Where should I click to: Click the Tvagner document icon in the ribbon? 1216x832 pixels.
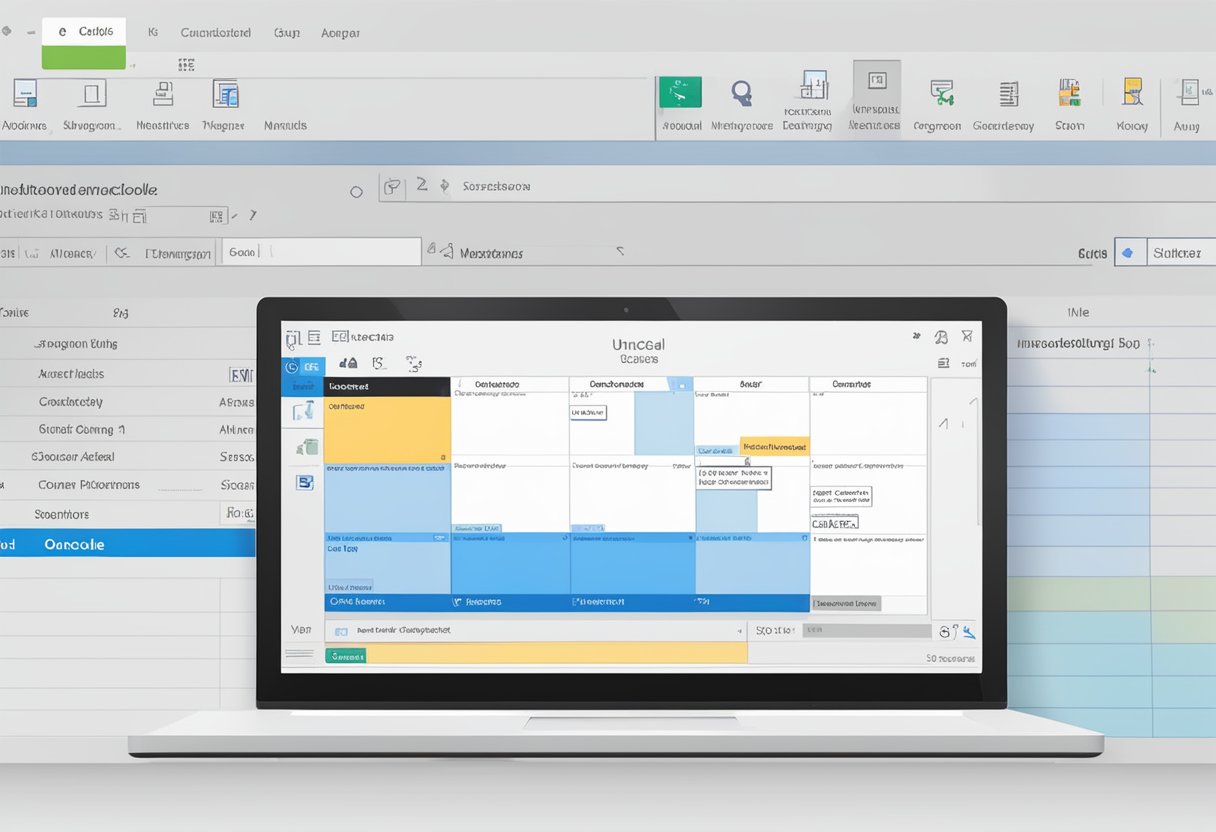coord(224,97)
